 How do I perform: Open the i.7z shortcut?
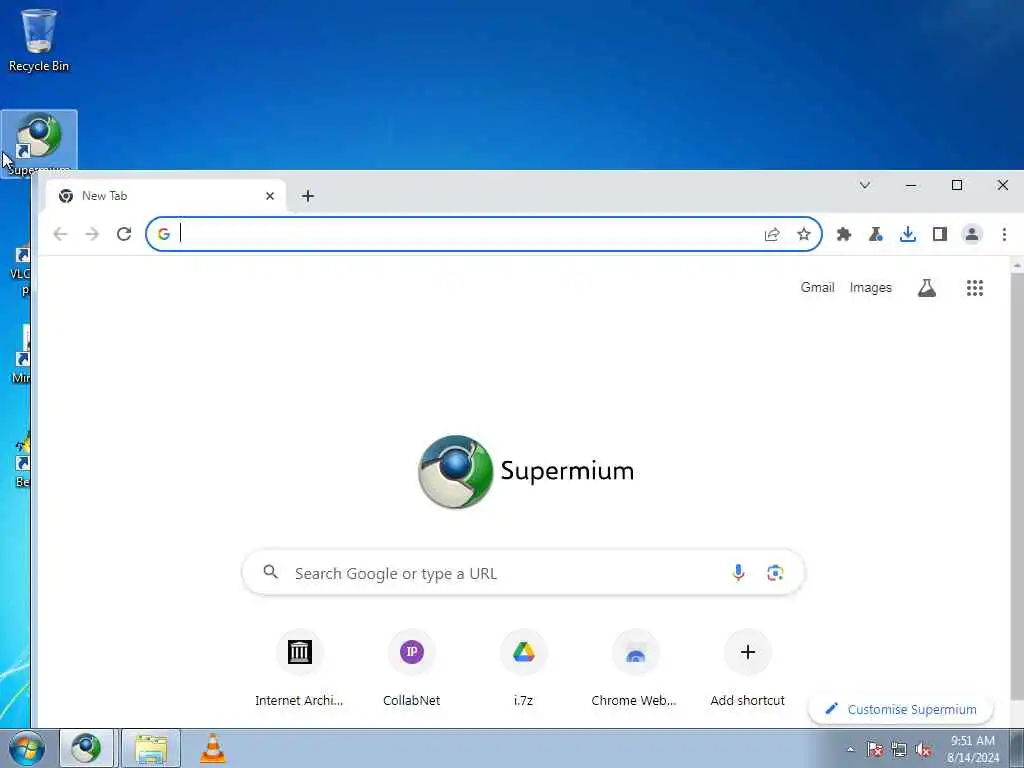click(524, 668)
